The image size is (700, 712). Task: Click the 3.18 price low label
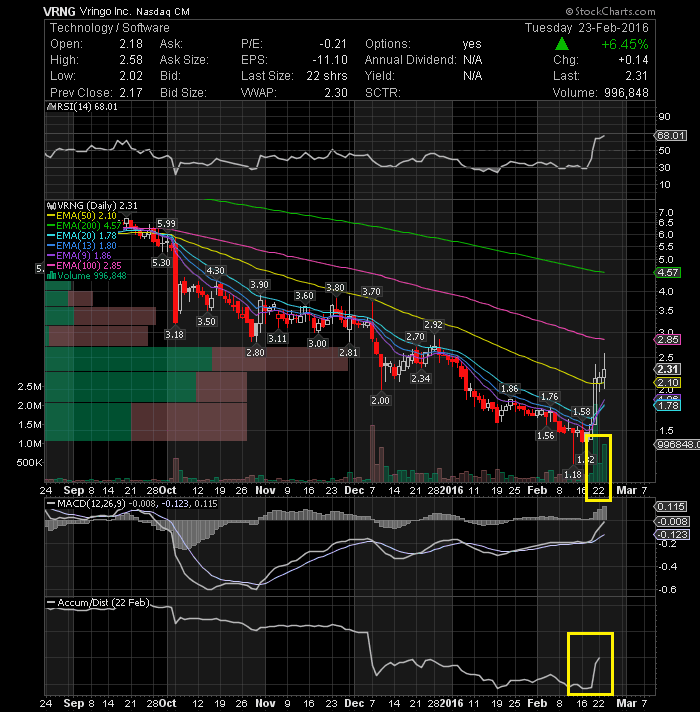click(174, 335)
